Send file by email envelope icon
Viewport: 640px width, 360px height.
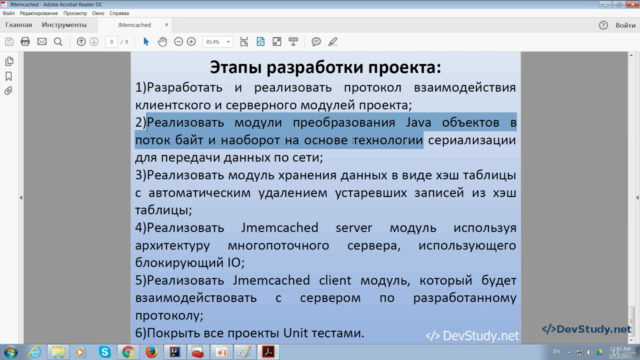coord(42,42)
